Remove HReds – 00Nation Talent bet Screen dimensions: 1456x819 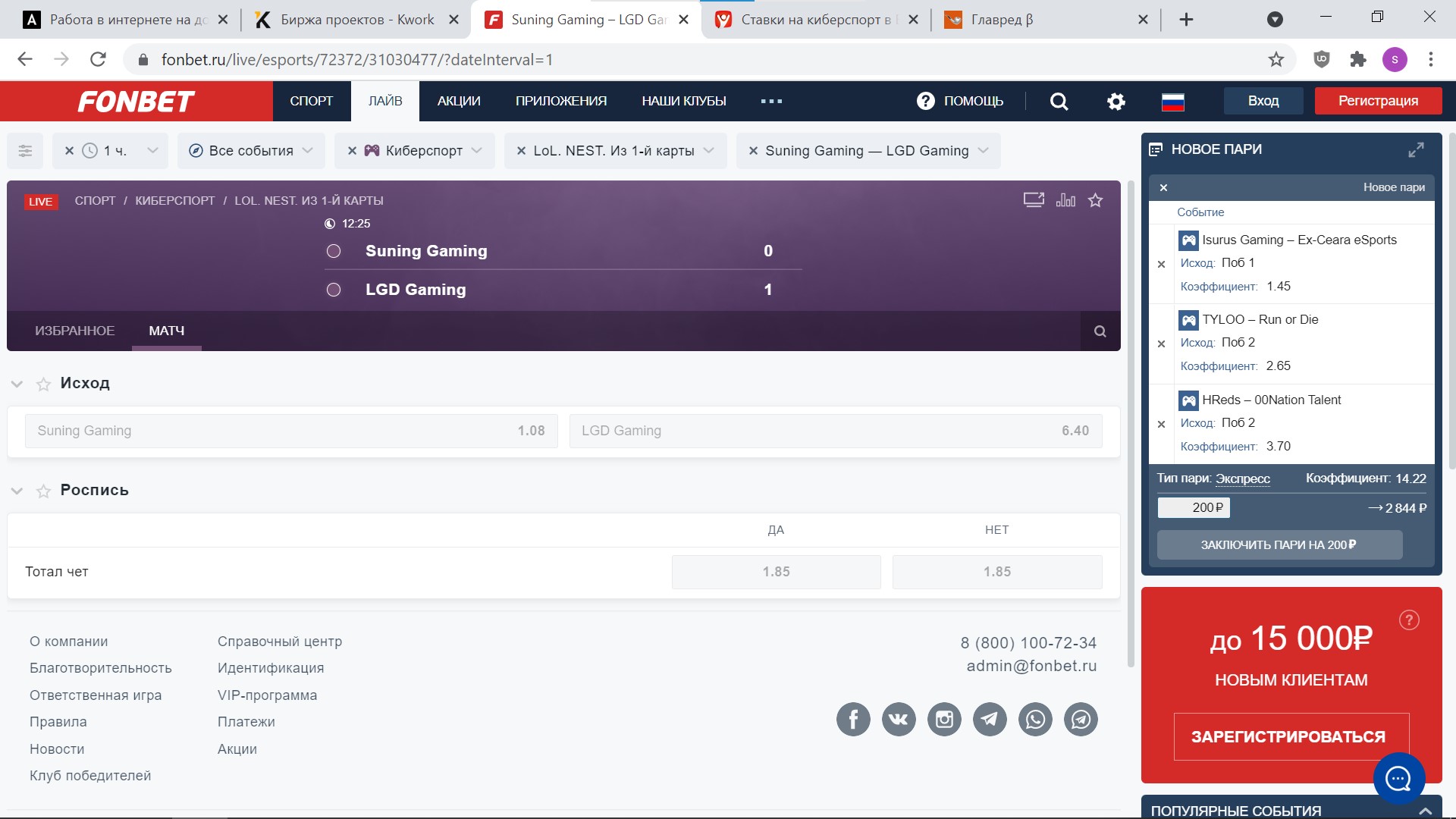[1161, 425]
